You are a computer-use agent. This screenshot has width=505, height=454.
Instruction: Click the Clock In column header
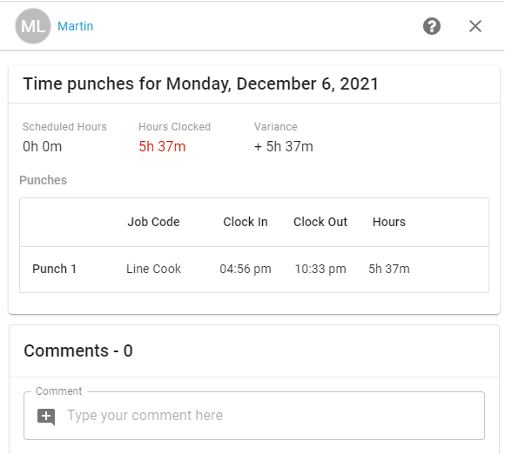pos(245,222)
